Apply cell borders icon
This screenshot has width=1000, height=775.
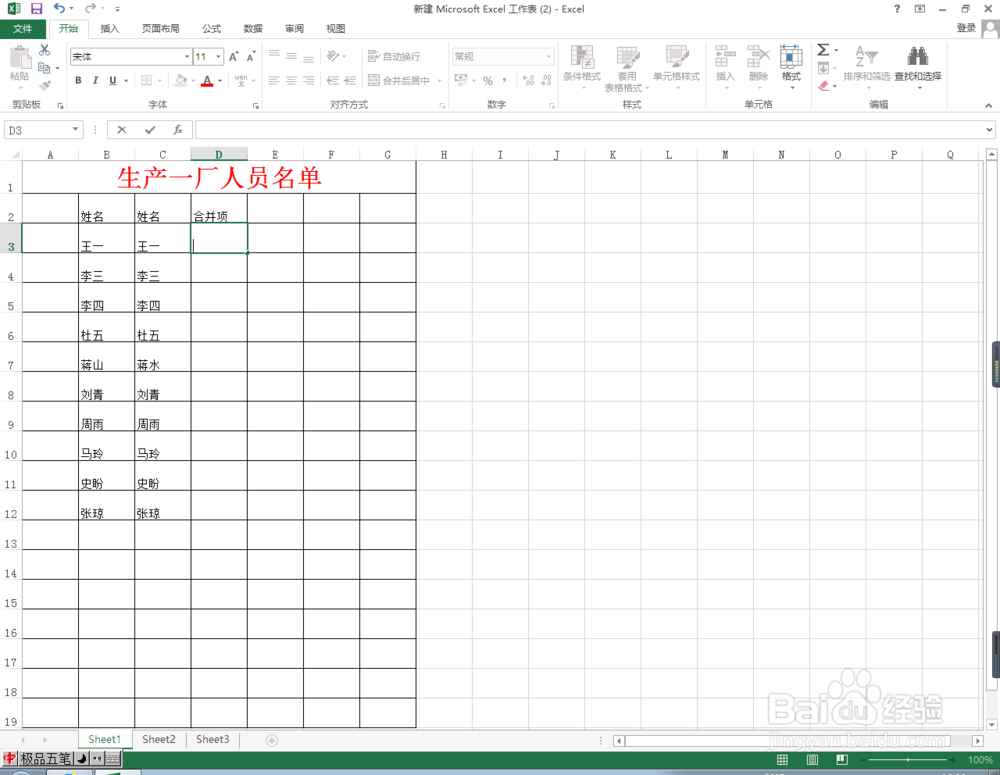pos(147,80)
